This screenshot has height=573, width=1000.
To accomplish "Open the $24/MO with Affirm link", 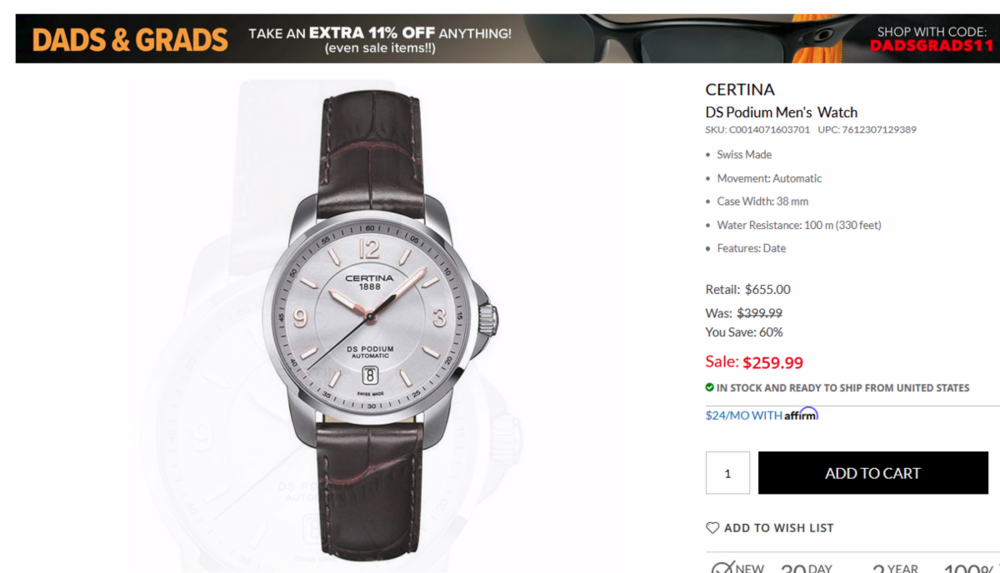I will point(761,415).
